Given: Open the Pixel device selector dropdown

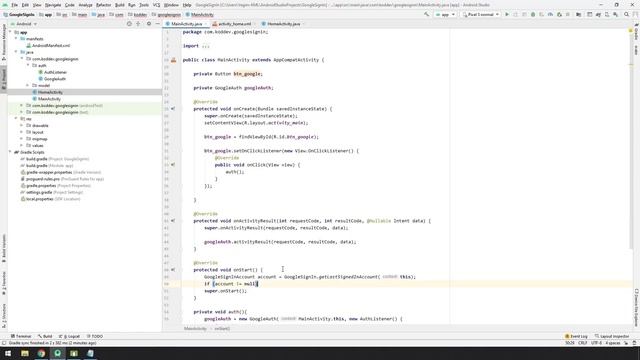Looking at the screenshot, I should pos(481,14).
